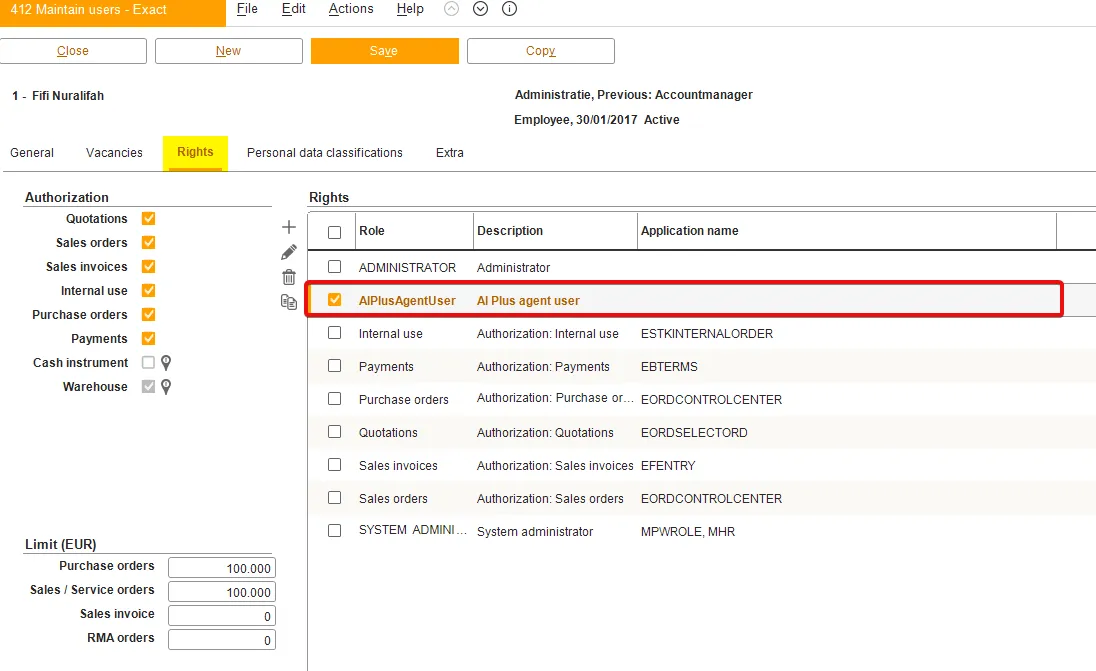
Task: Focus the Sales invoice limit field
Action: point(222,616)
